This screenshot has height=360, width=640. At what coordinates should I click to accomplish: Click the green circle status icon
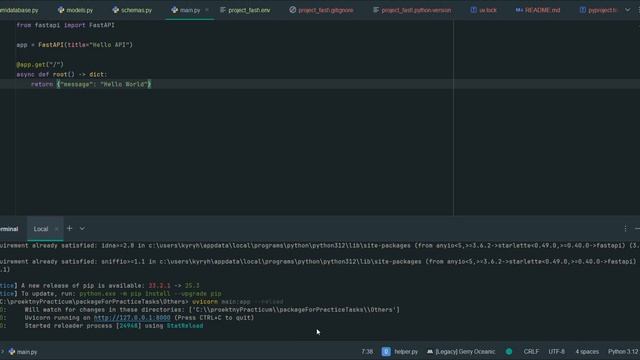509,351
